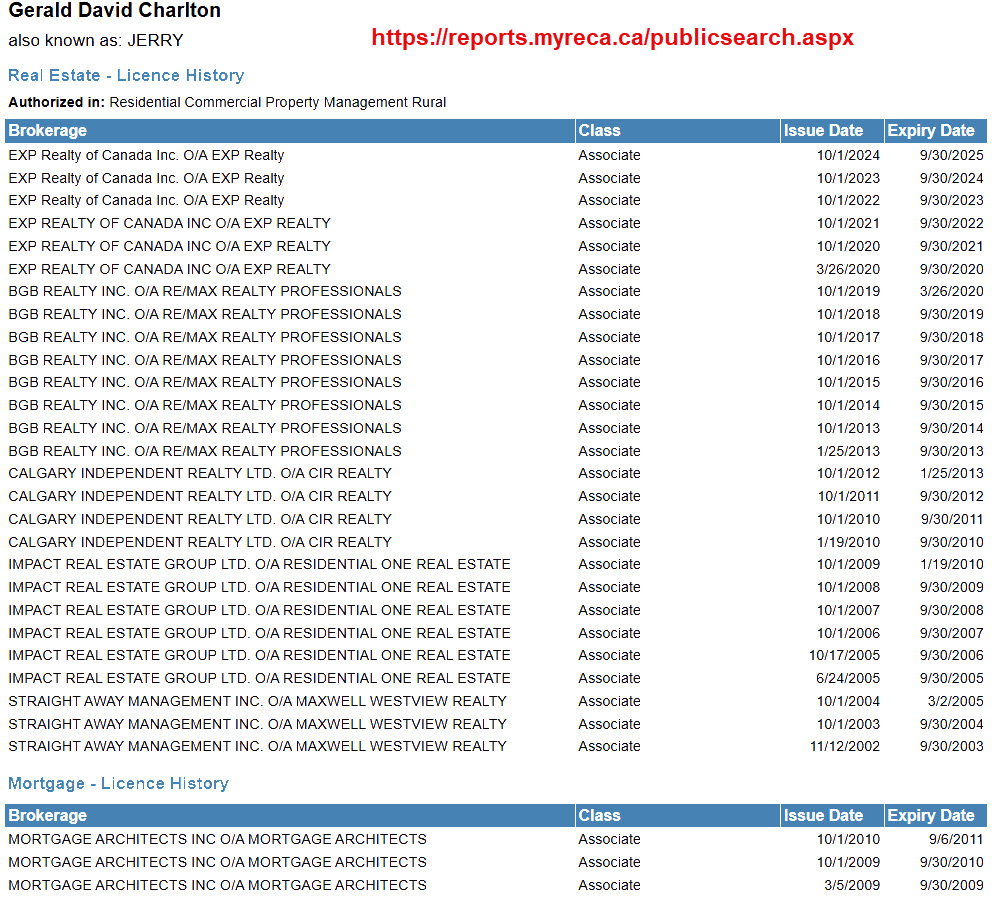Click Brokerage column header in Real Estate table

click(x=290, y=131)
